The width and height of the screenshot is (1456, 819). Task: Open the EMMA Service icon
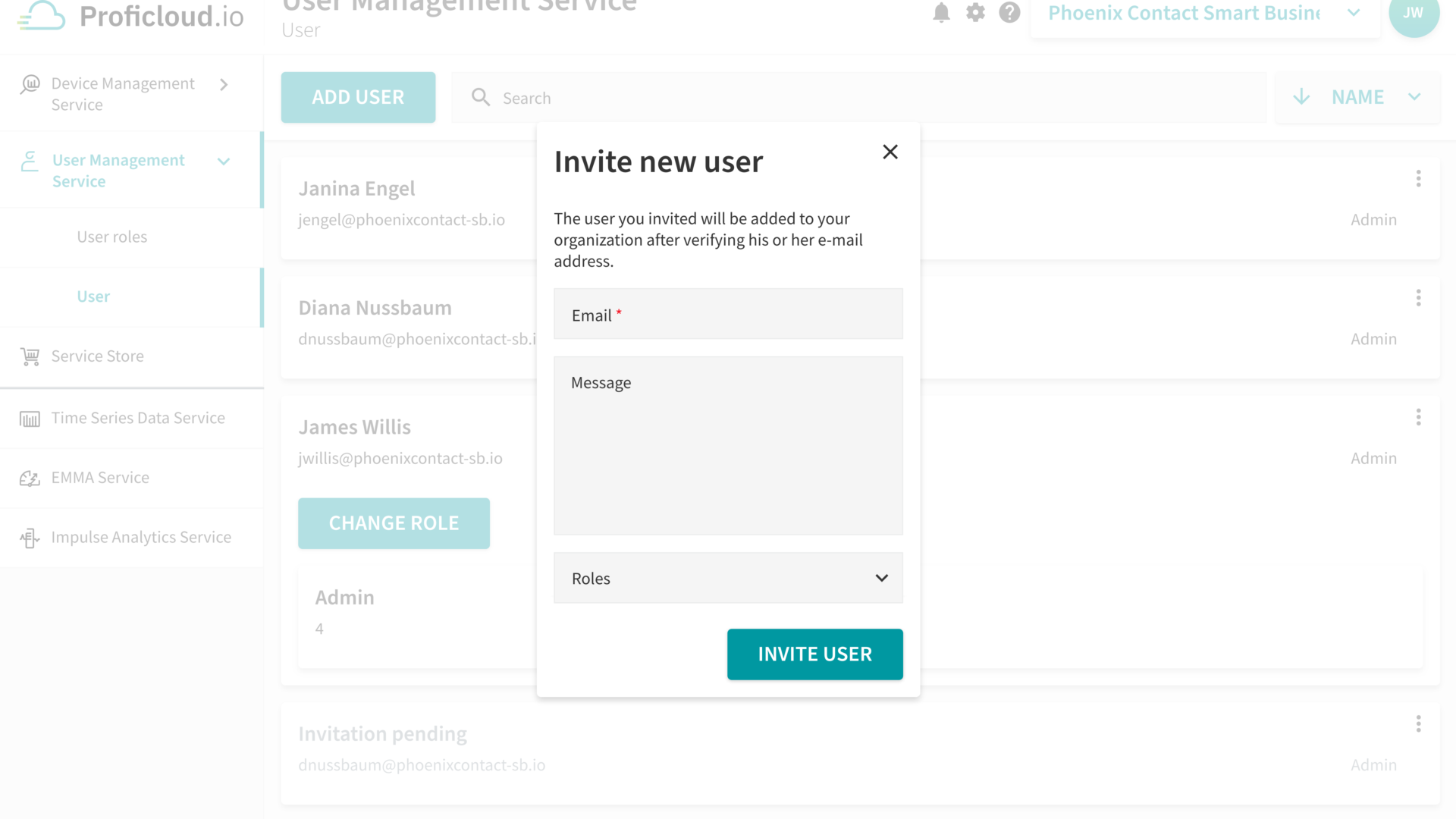click(30, 478)
